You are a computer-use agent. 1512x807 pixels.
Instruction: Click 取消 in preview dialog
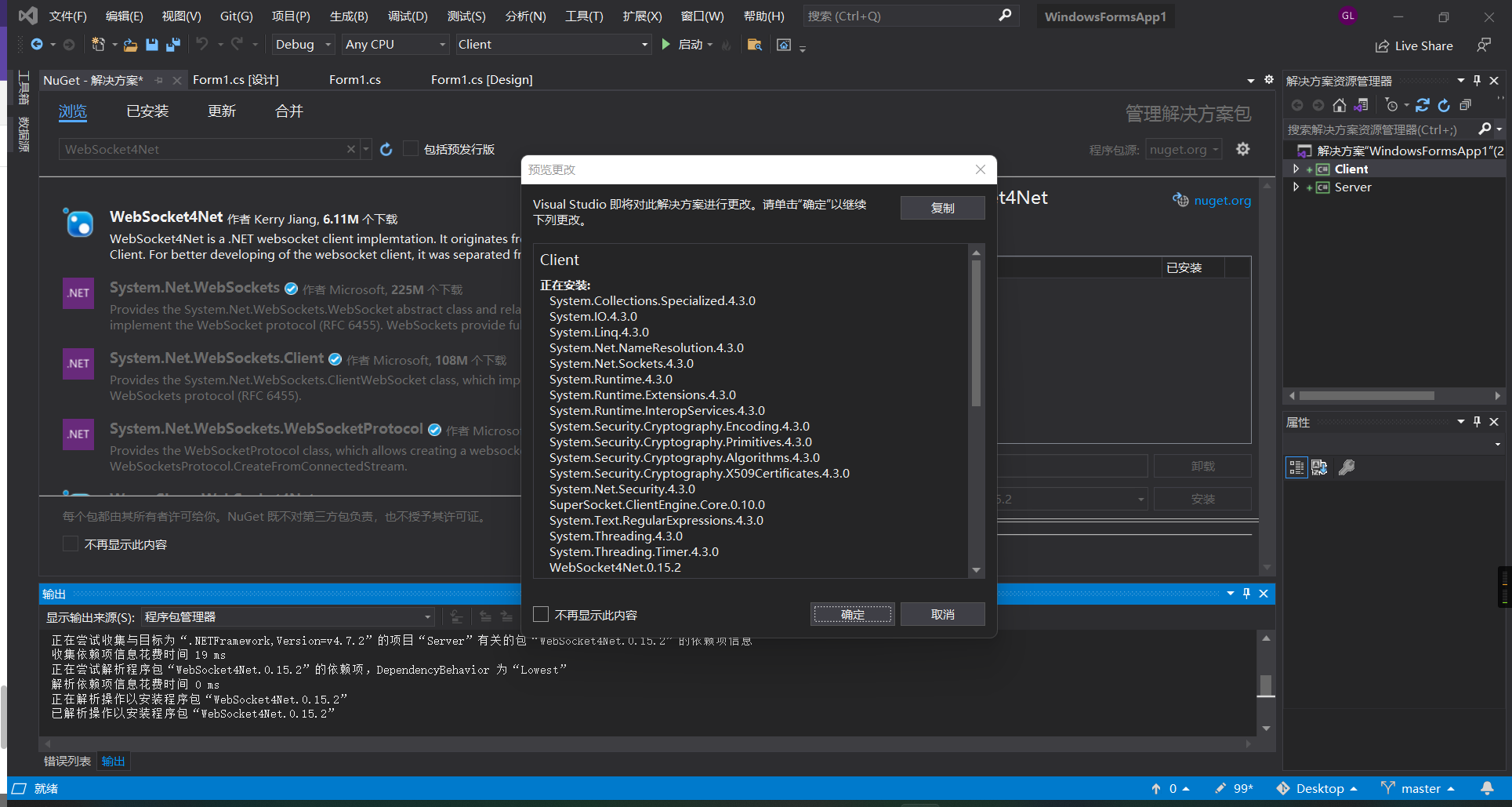943,614
